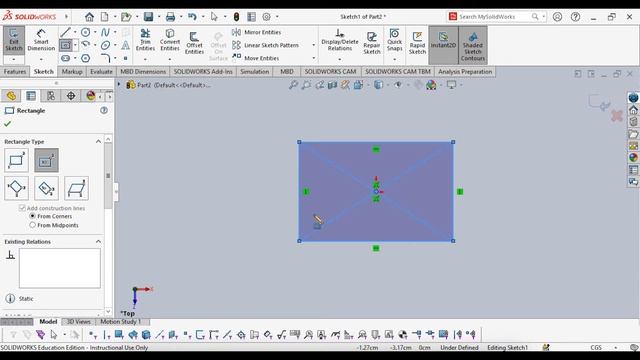Select Corner Rectangle type

click(x=16, y=160)
